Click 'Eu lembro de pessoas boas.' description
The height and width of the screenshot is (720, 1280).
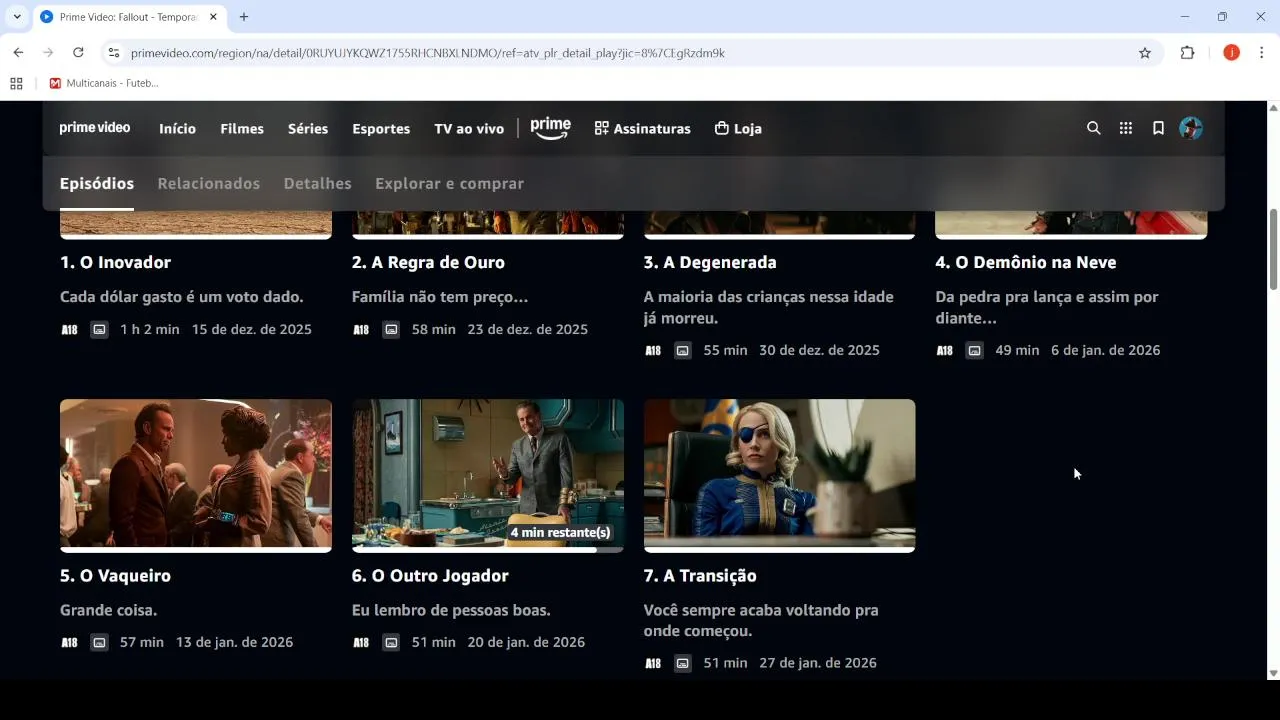click(x=451, y=610)
